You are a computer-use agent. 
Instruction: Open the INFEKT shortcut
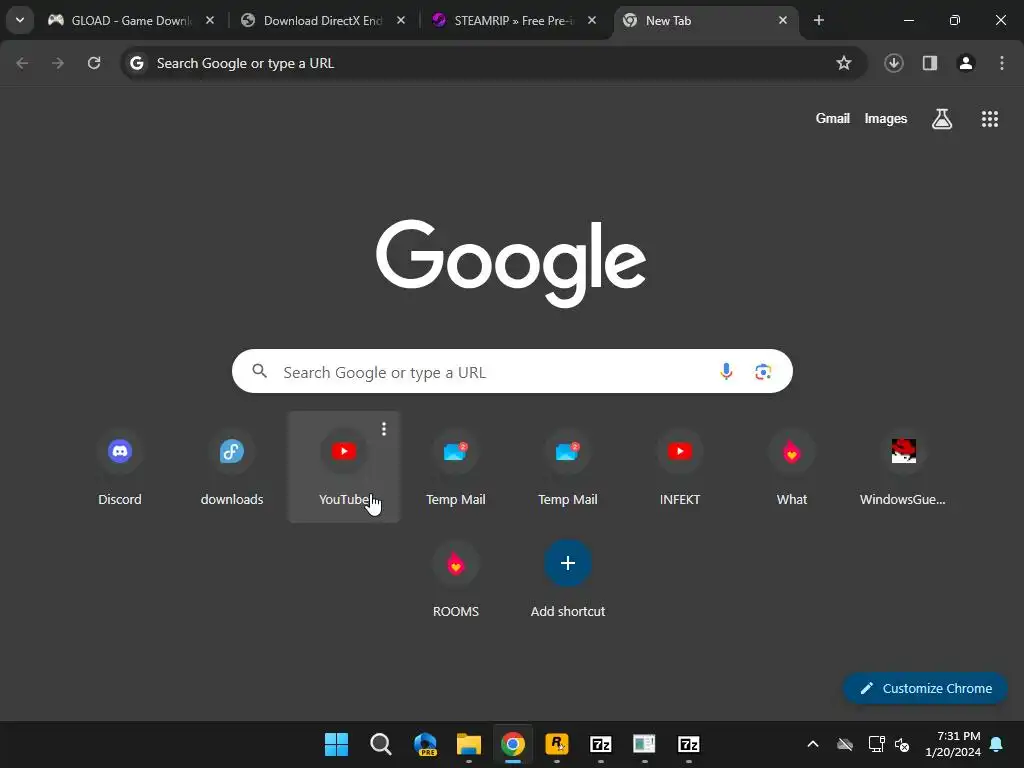click(x=680, y=467)
